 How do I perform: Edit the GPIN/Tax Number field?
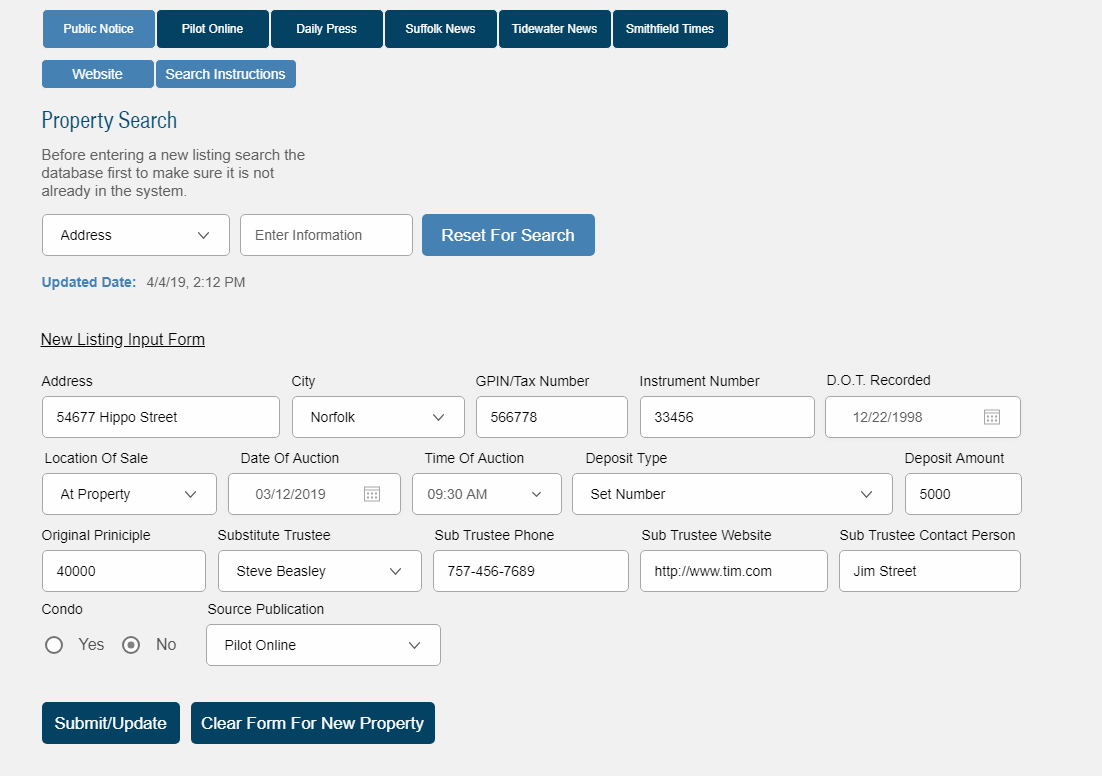[x=552, y=417]
